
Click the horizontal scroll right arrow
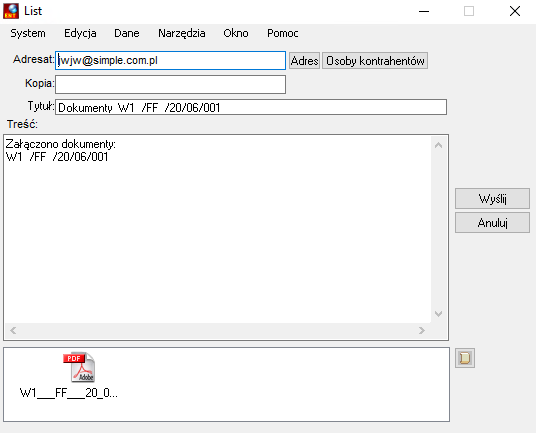coord(422,330)
